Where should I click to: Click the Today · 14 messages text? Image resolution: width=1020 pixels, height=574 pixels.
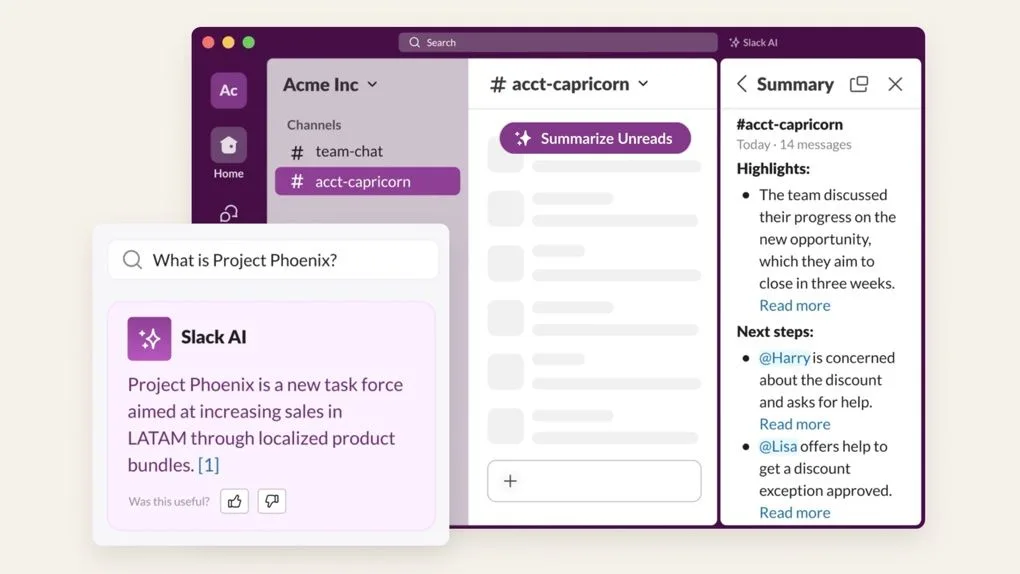click(794, 144)
